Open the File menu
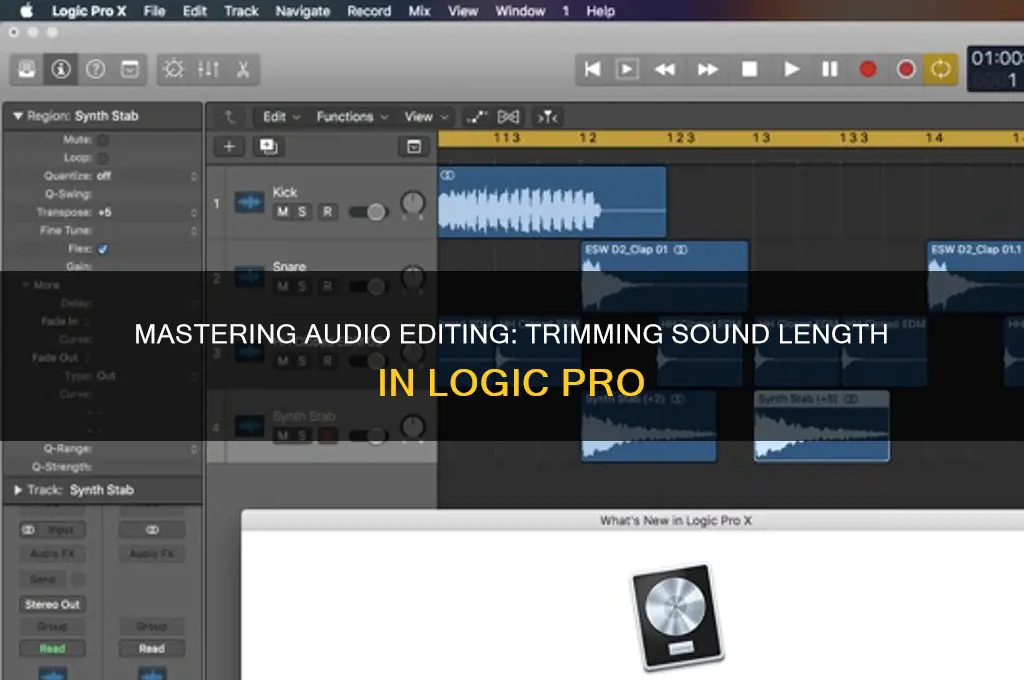Viewport: 1024px width, 680px height. point(154,11)
